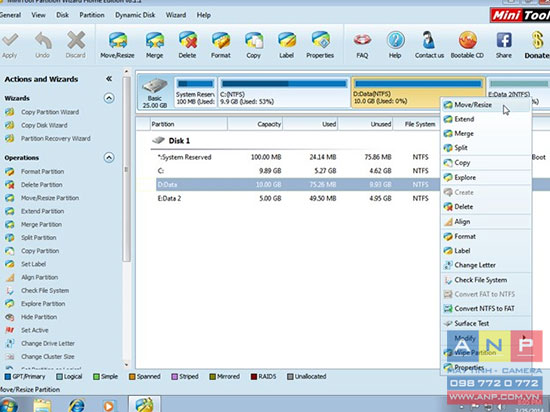Choose Align in context menu
The height and width of the screenshot is (412, 550).
coord(486,222)
